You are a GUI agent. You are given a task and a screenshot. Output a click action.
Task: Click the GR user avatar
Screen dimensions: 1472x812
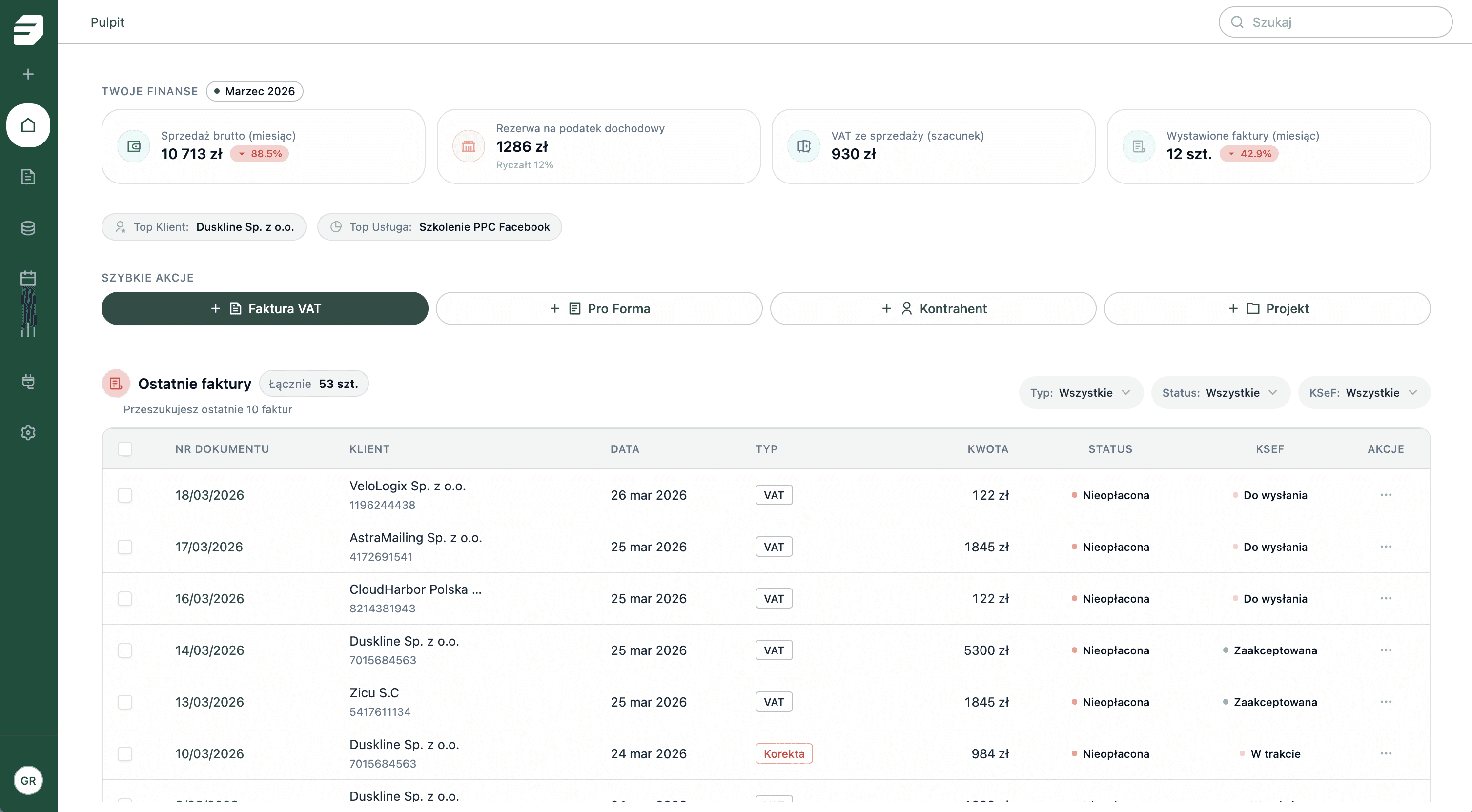(x=28, y=781)
